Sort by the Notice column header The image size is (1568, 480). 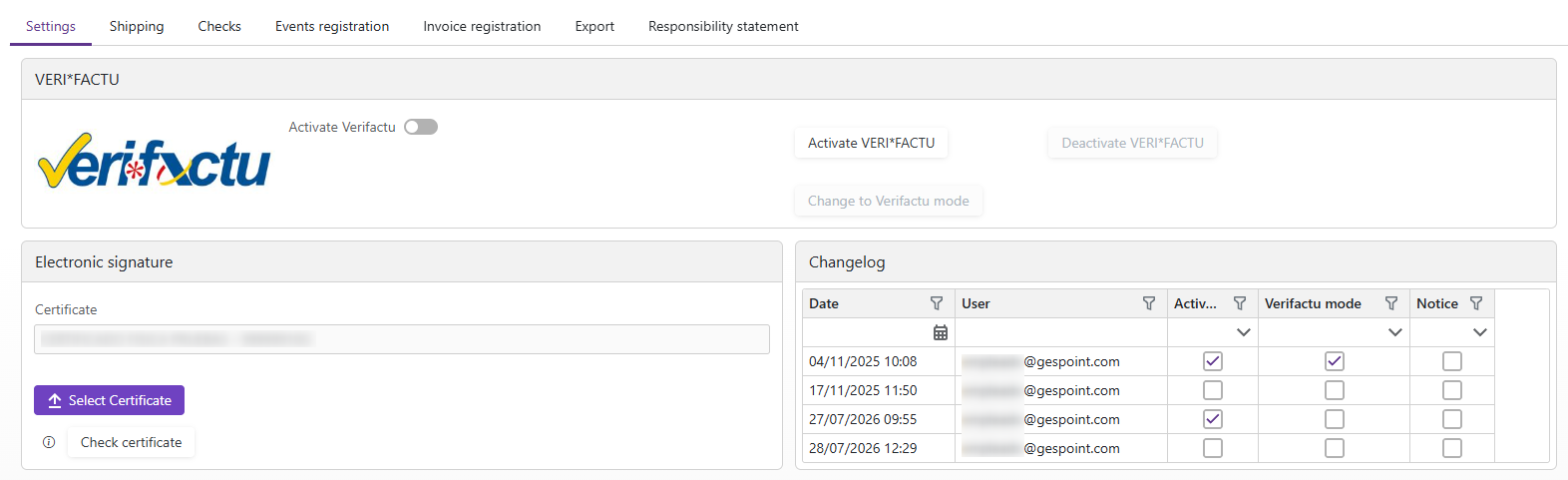click(1437, 303)
